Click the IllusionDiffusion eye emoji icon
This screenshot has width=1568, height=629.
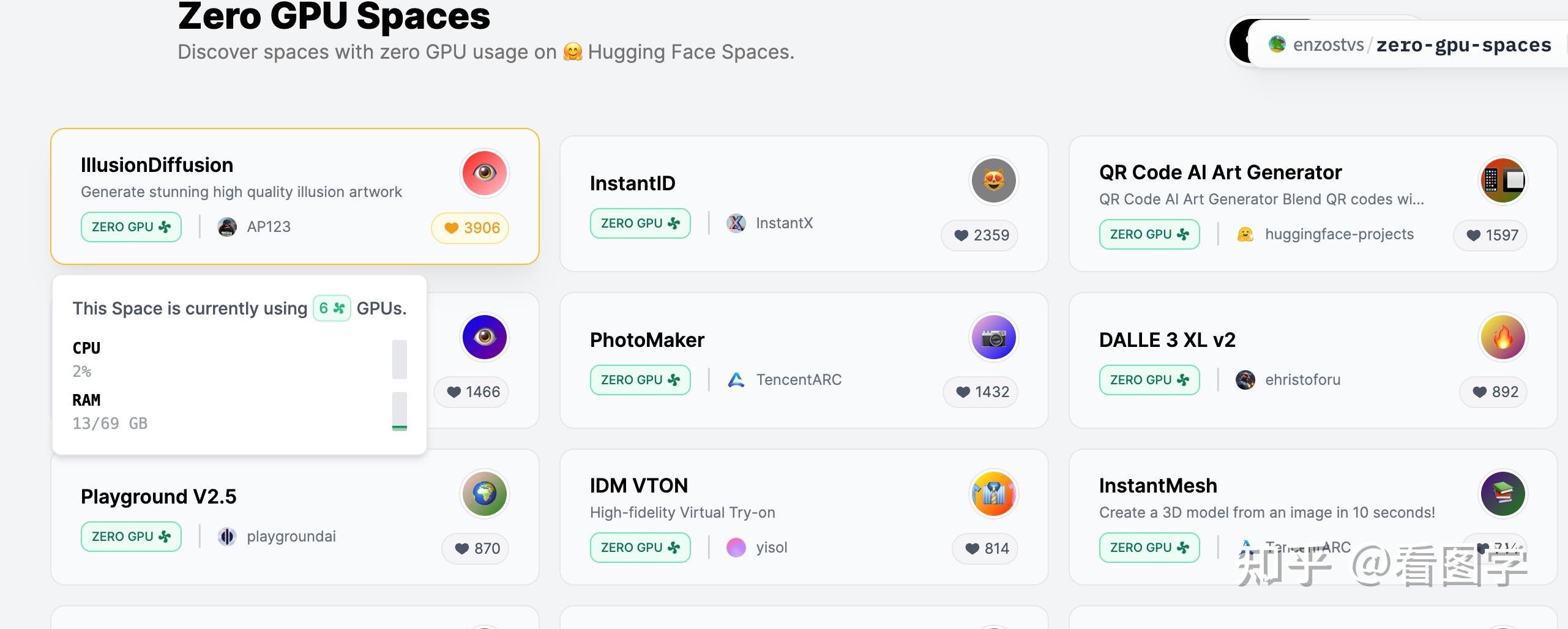point(484,173)
